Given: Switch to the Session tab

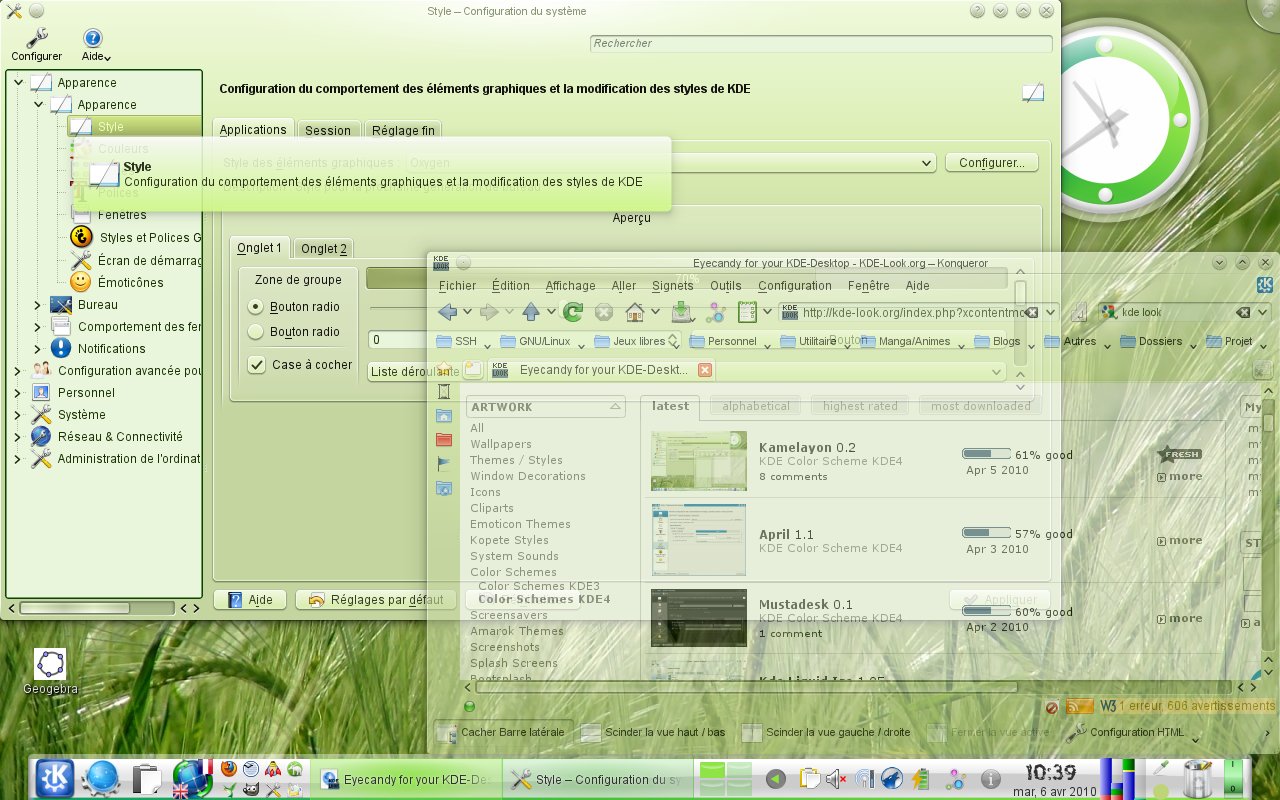Looking at the screenshot, I should coord(328,130).
